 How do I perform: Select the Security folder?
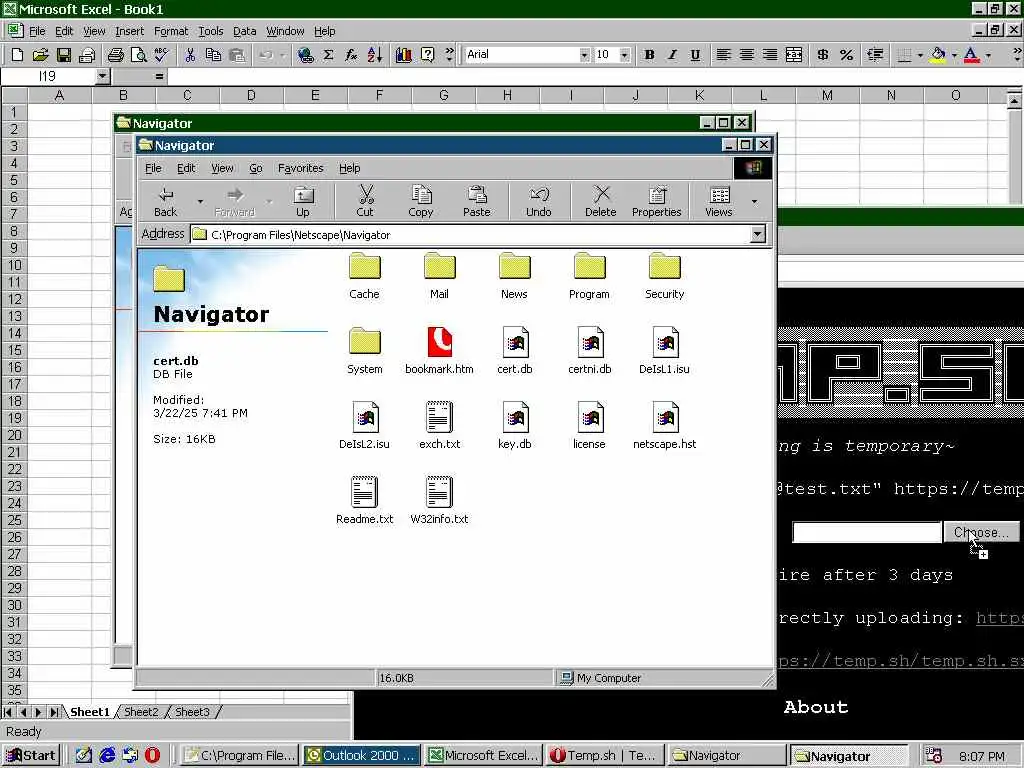coord(665,276)
